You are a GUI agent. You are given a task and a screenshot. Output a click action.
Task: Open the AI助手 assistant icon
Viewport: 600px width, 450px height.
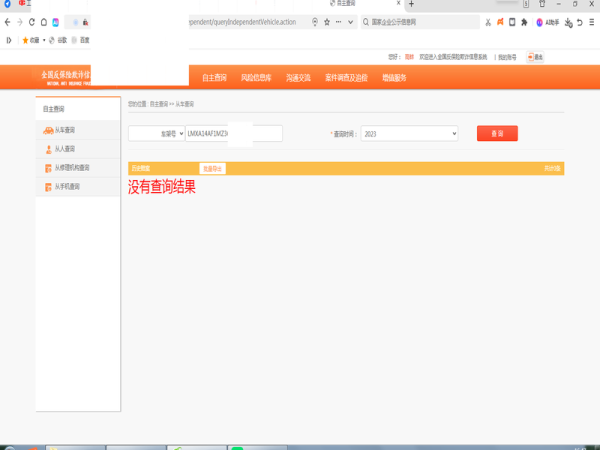(x=548, y=23)
